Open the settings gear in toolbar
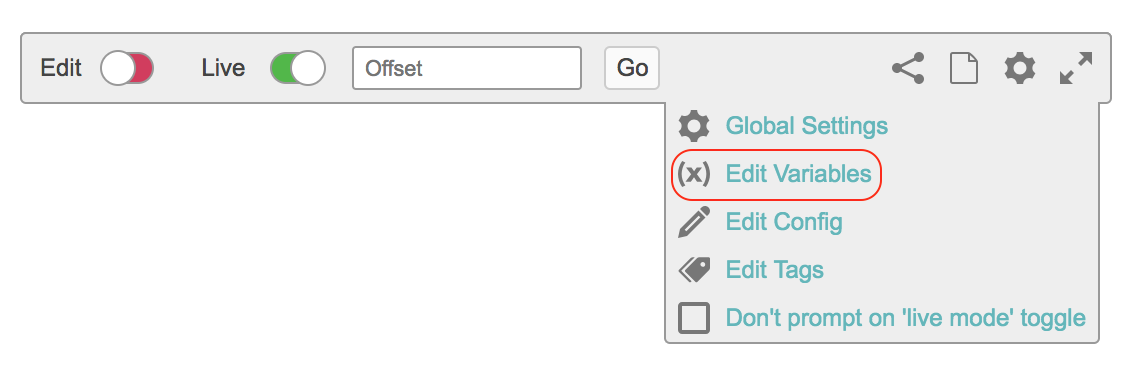The width and height of the screenshot is (1144, 370). [x=1020, y=69]
